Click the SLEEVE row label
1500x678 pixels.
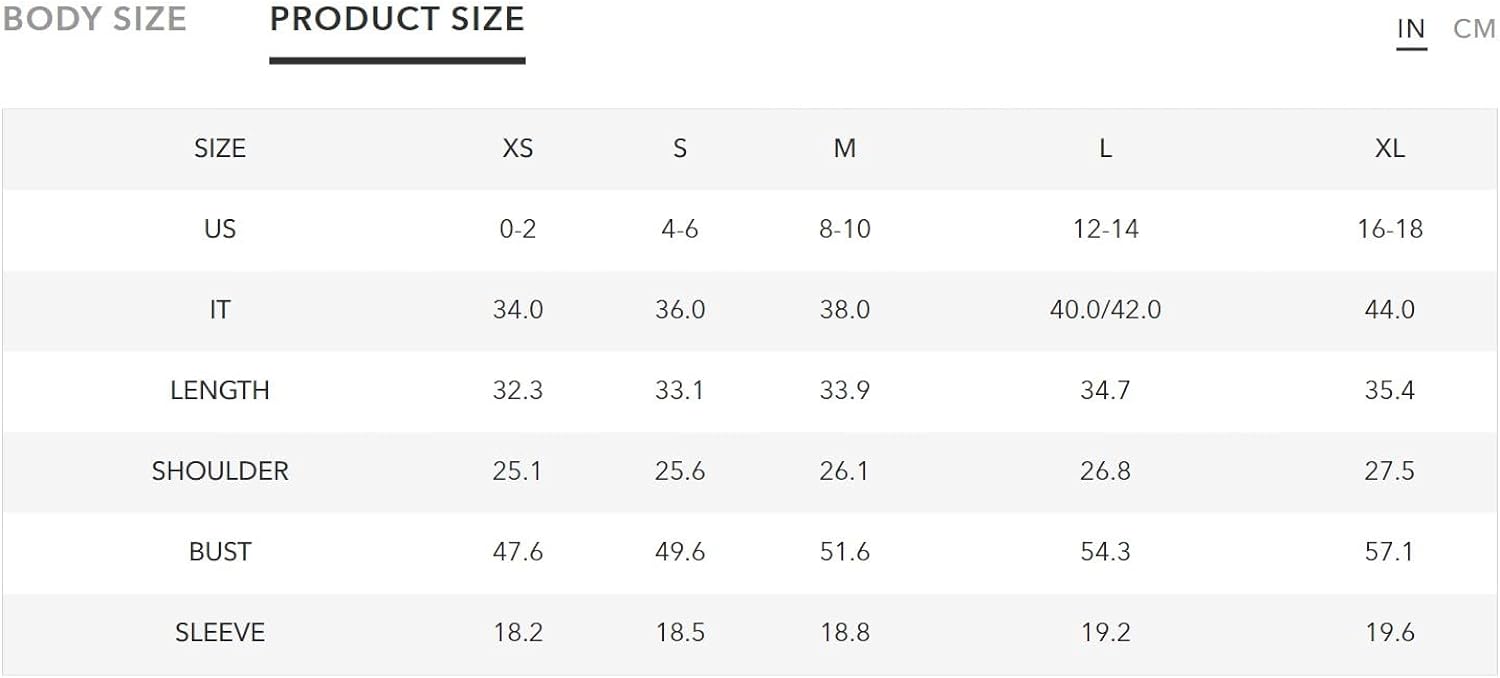(220, 633)
